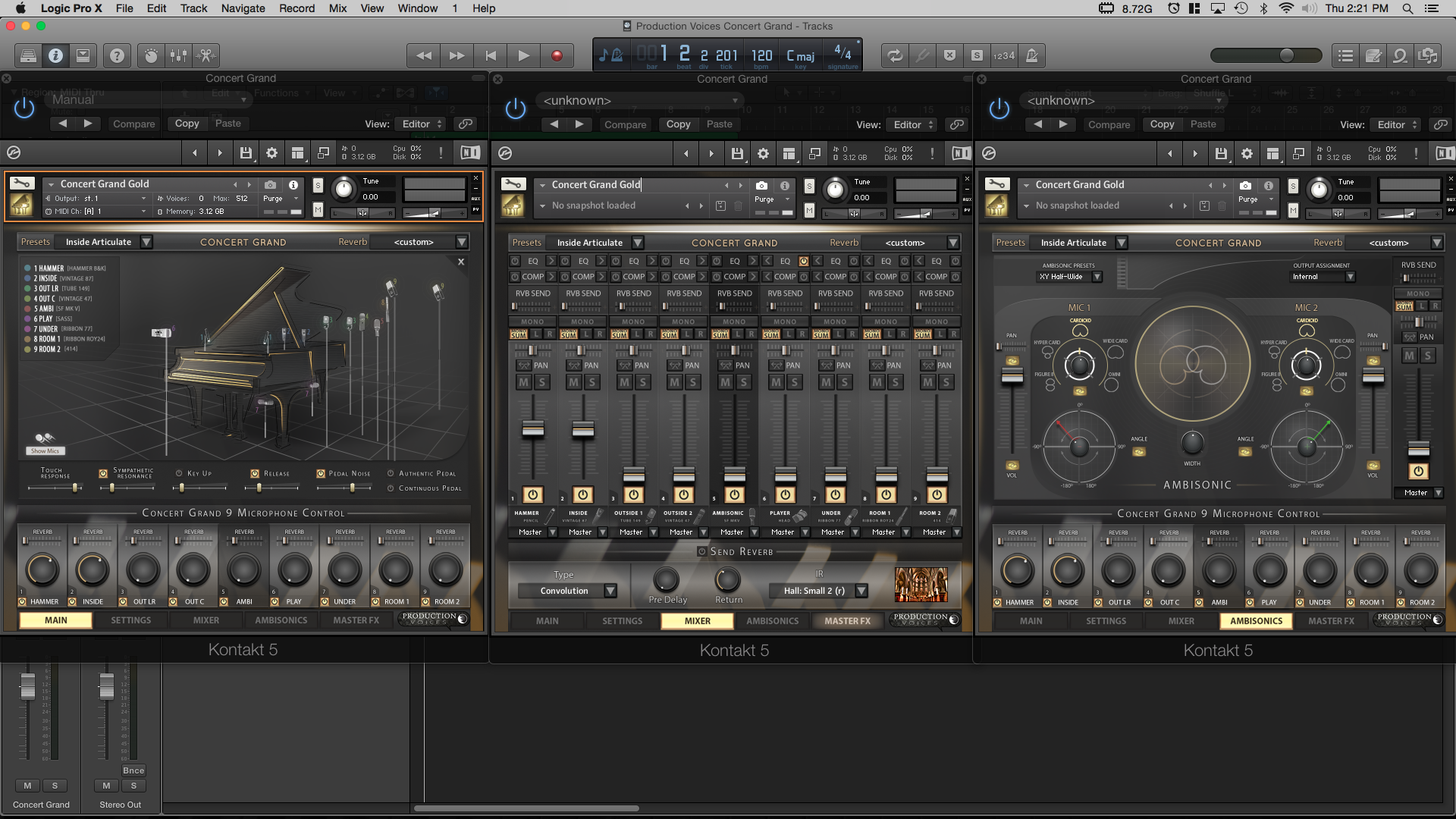This screenshot has height=819, width=1456.
Task: Enable Authentic Pedal radio option
Action: pyautogui.click(x=391, y=473)
